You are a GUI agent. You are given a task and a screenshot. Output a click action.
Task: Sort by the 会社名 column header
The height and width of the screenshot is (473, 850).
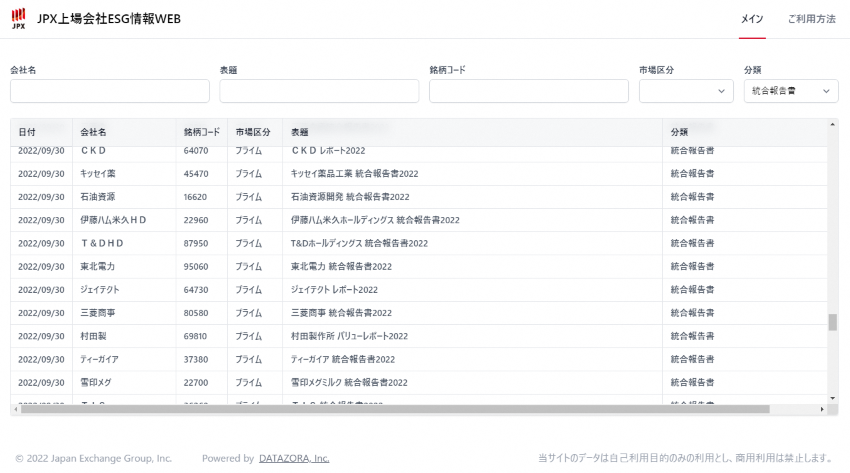94,132
